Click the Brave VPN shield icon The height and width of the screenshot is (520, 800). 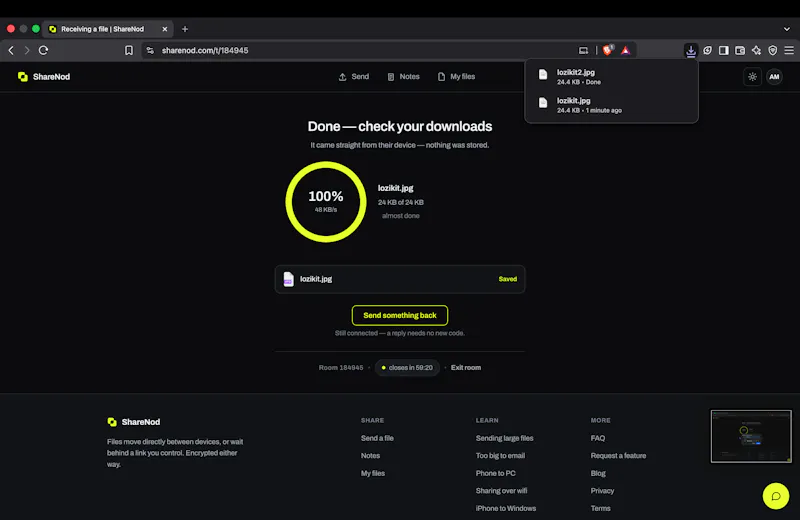(772, 50)
